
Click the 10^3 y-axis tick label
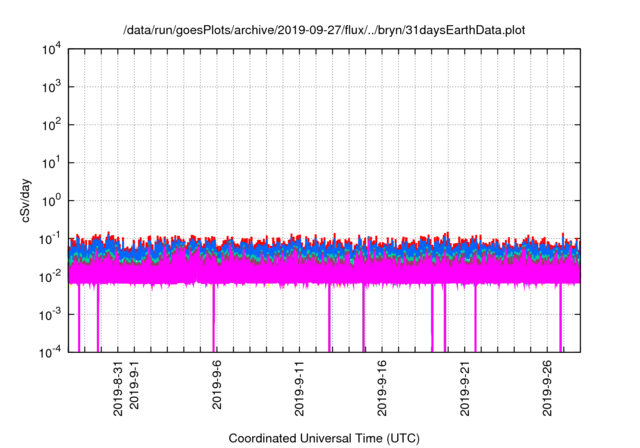tap(51, 87)
